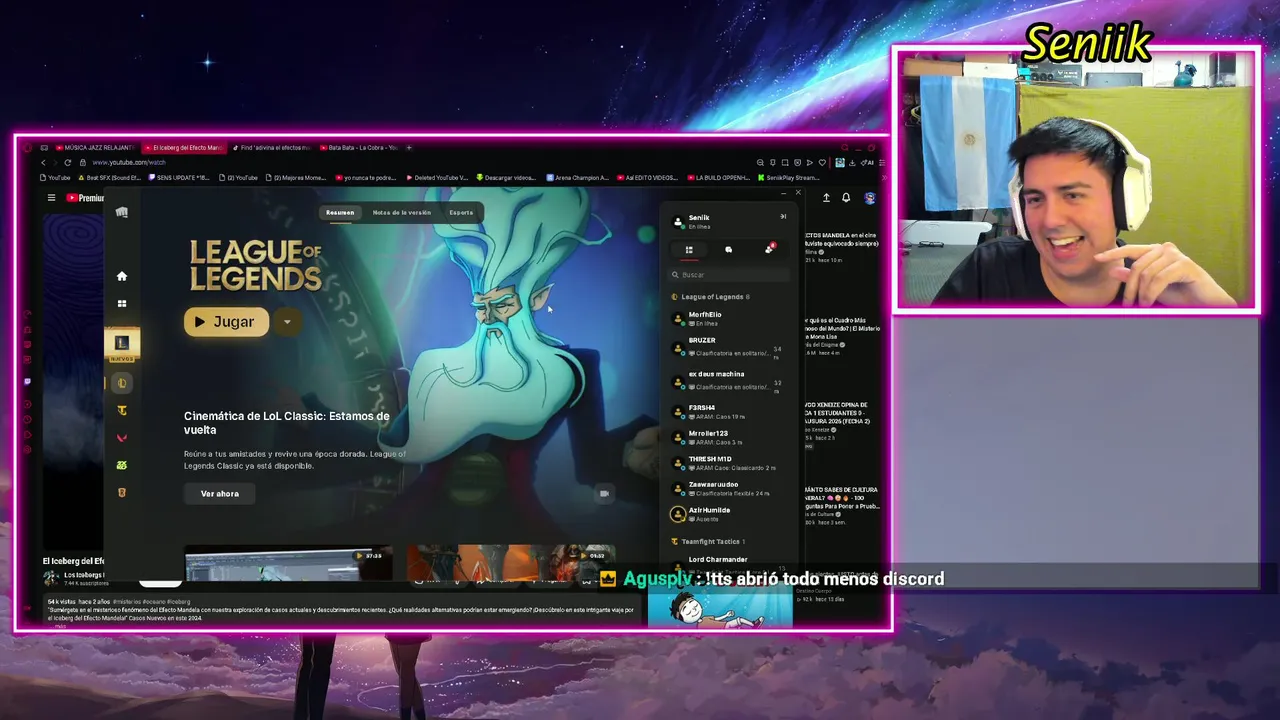Select the orange Legends of Runeterra sidebar icon
Image resolution: width=1280 pixels, height=720 pixels.
(122, 492)
